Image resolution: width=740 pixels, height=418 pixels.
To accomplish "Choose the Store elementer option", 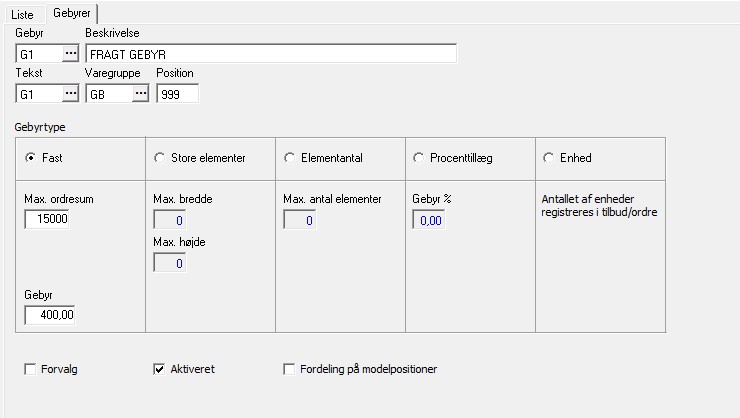I will [160, 158].
